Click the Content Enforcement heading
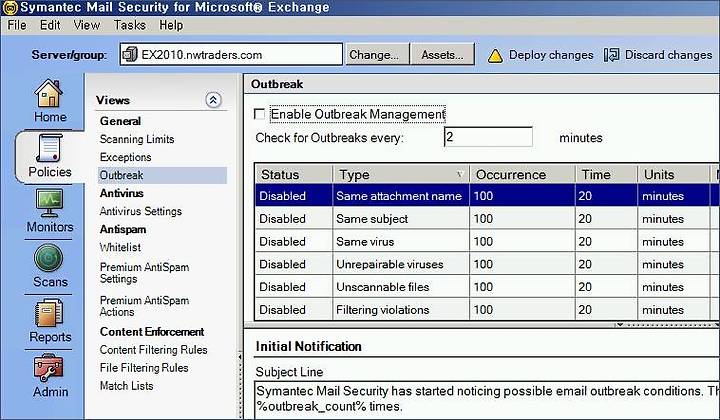This screenshot has height=420, width=720. pos(152,332)
